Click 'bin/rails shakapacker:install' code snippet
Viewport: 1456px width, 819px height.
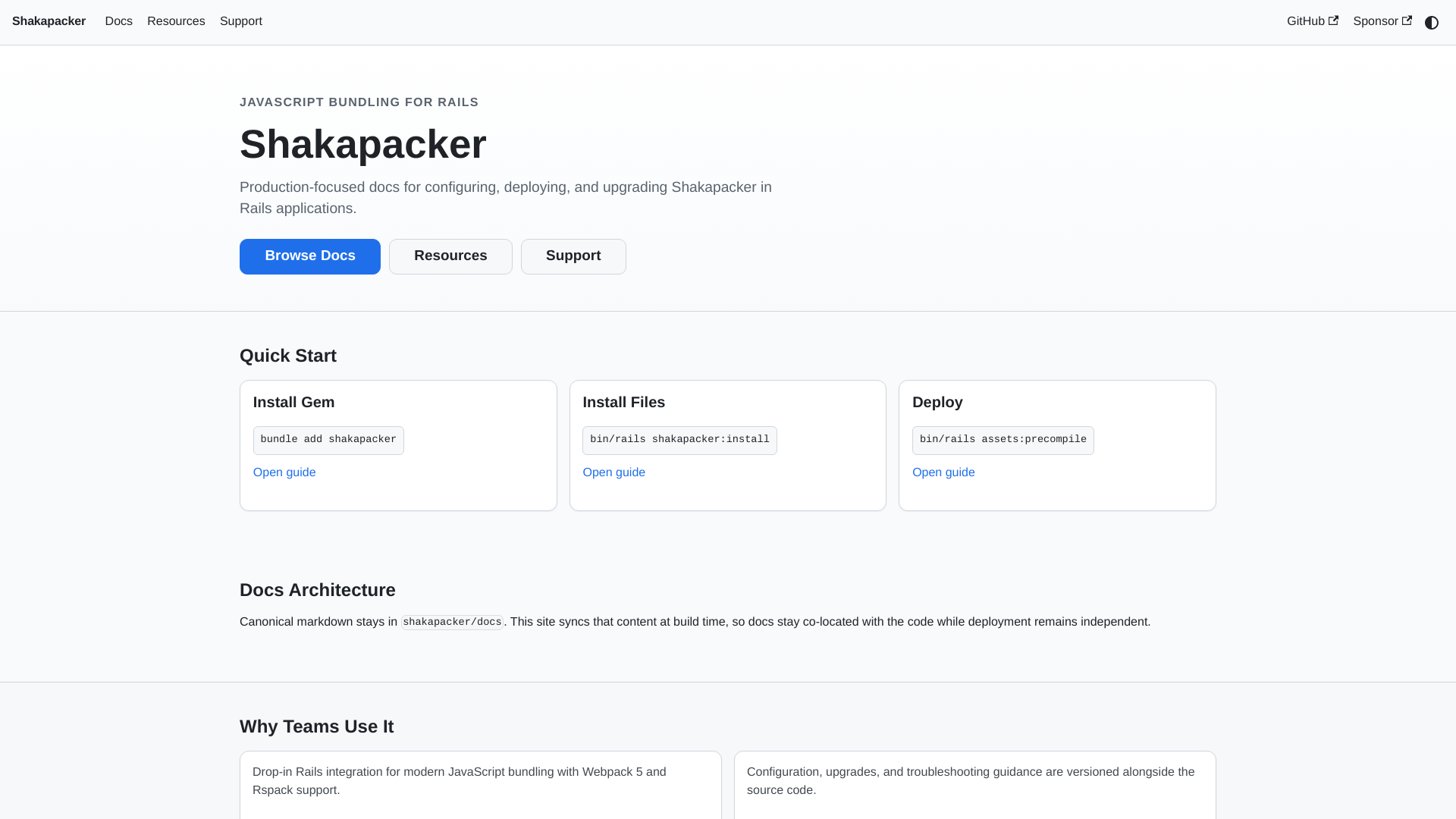coord(679,440)
